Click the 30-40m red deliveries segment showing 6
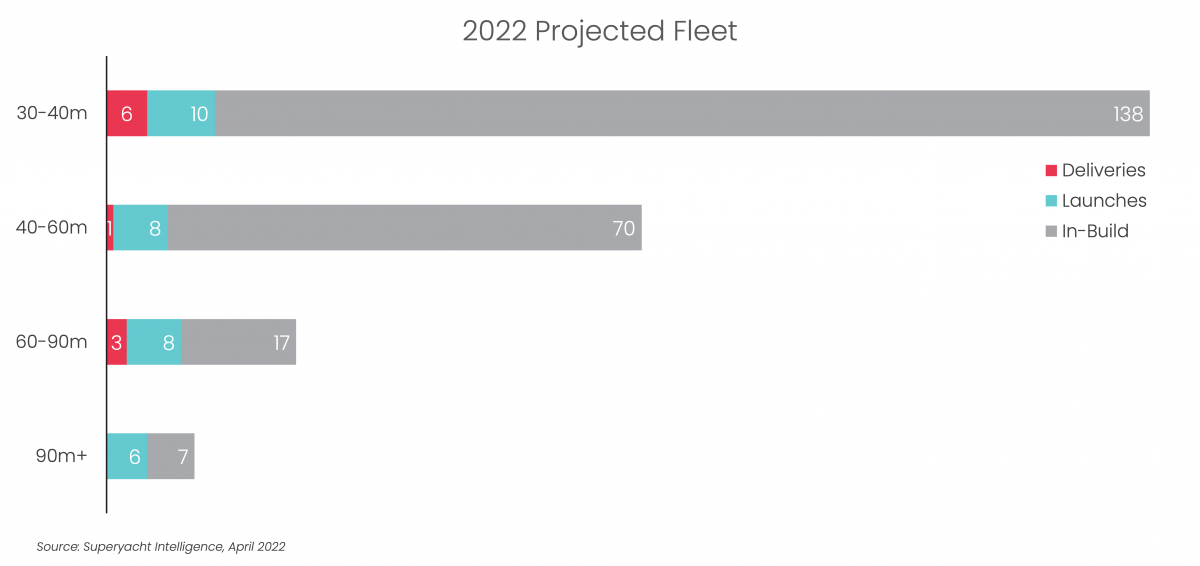The width and height of the screenshot is (1200, 566). (127, 113)
